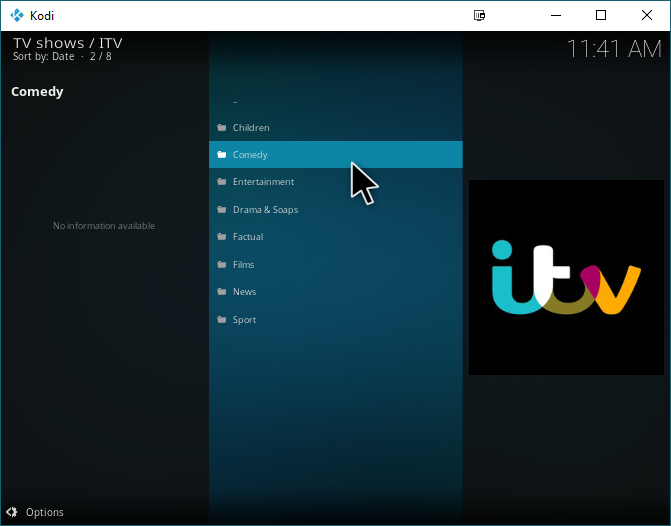Screen dimensions: 671x526
Task: Go up via the parent ".." entry
Action: (235, 101)
